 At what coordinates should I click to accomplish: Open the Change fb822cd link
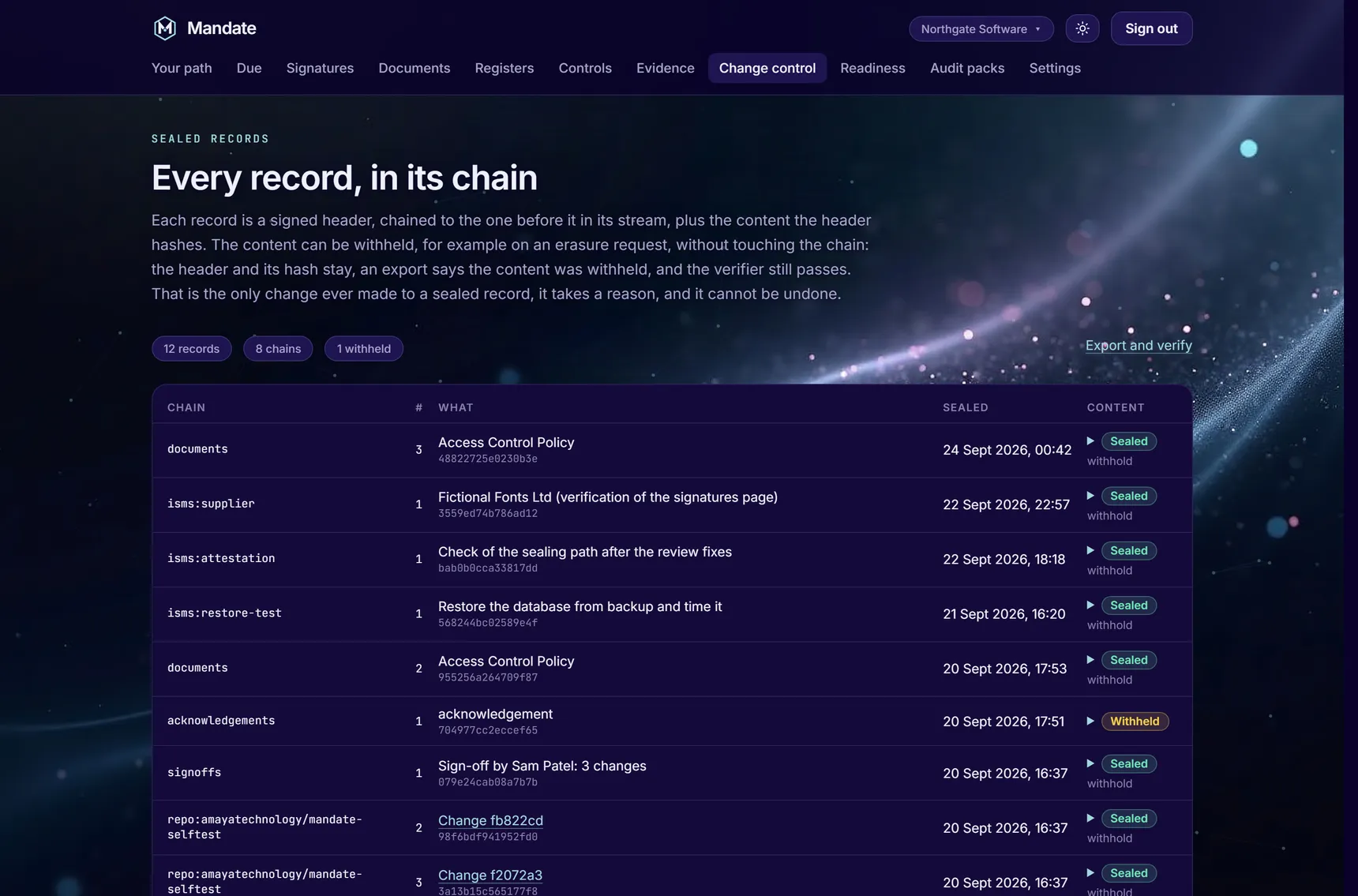490,820
